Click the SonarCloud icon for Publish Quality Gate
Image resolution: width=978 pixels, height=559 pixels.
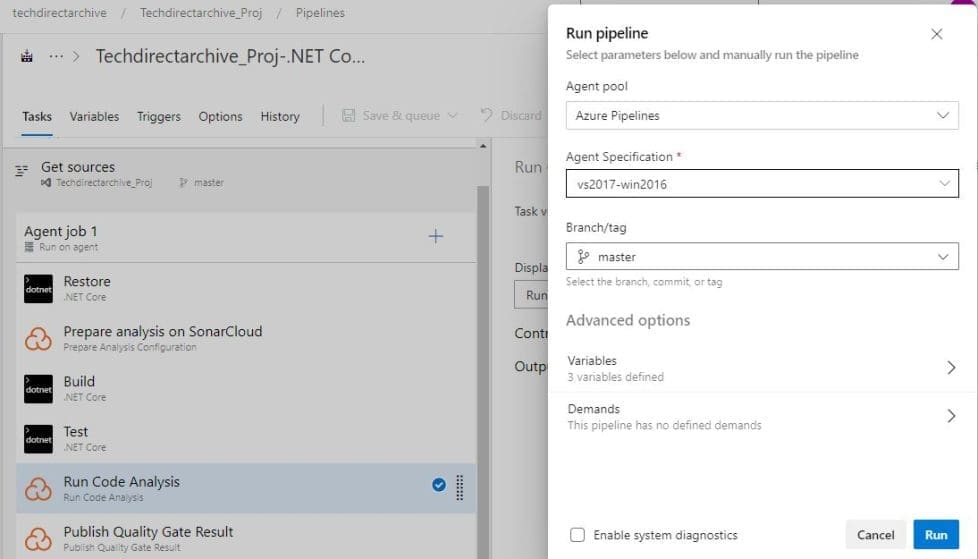pyautogui.click(x=38, y=539)
